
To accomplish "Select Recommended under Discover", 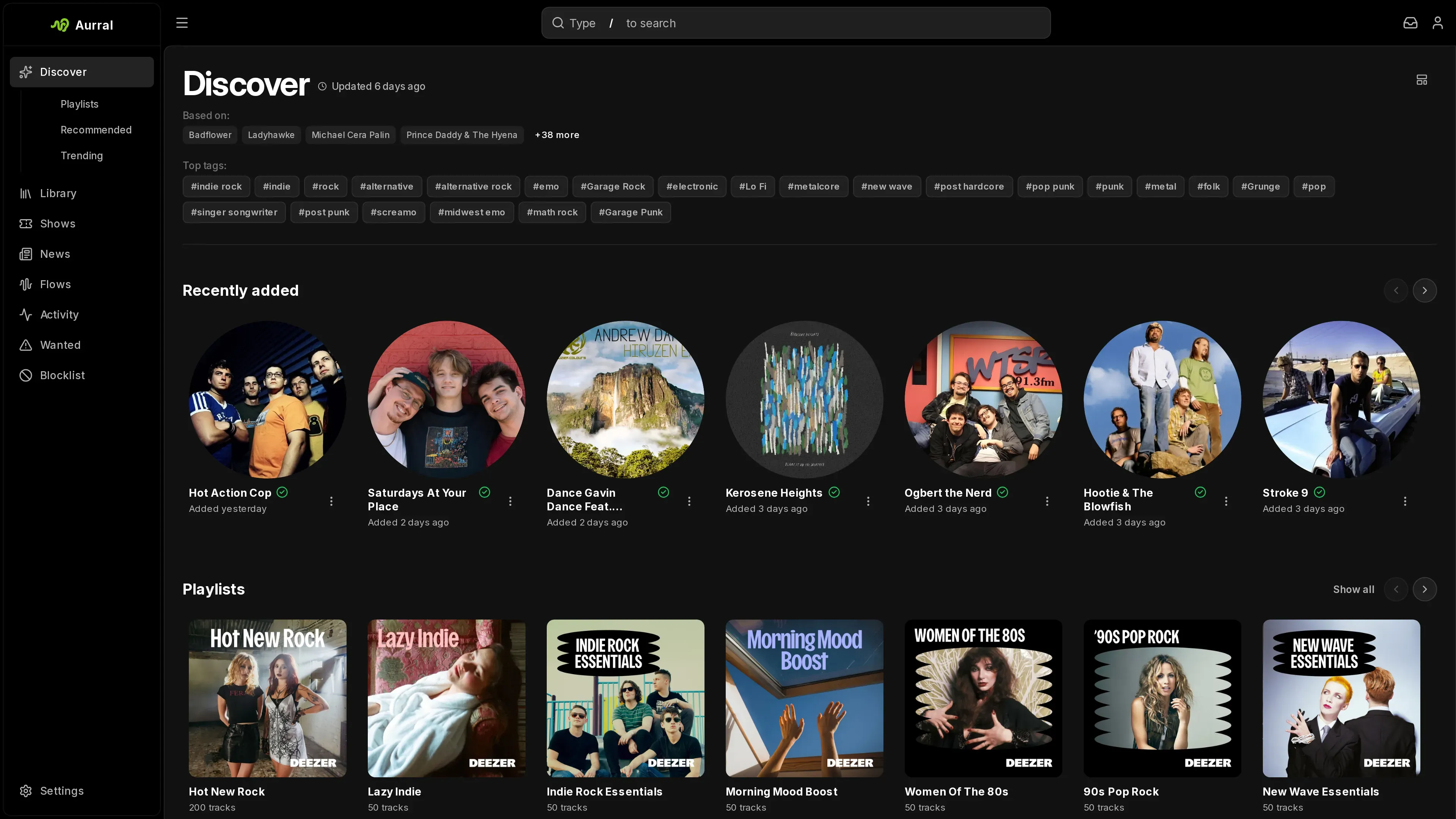I will click(x=96, y=130).
